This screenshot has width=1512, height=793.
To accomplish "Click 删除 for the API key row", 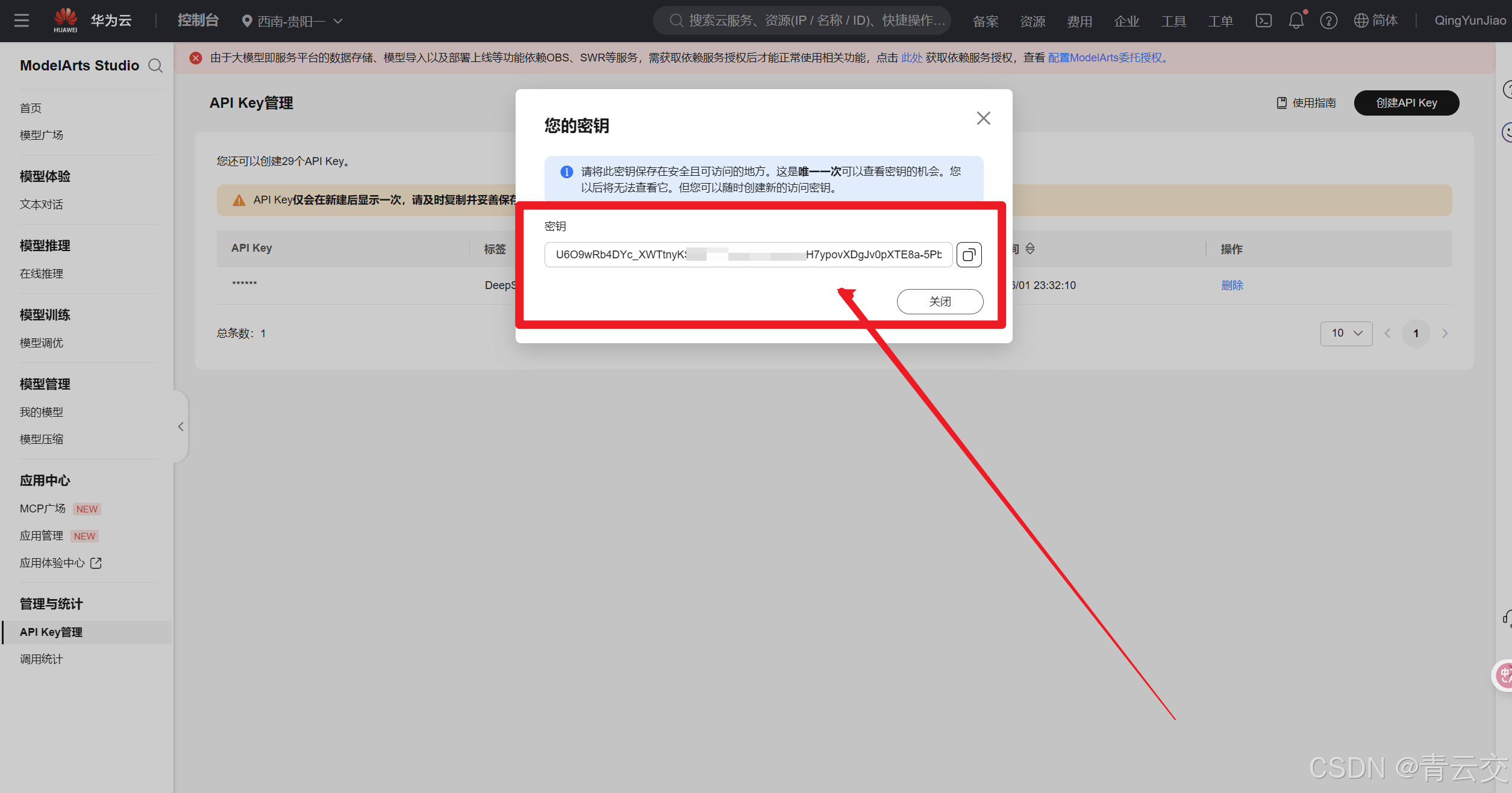I will pyautogui.click(x=1232, y=285).
